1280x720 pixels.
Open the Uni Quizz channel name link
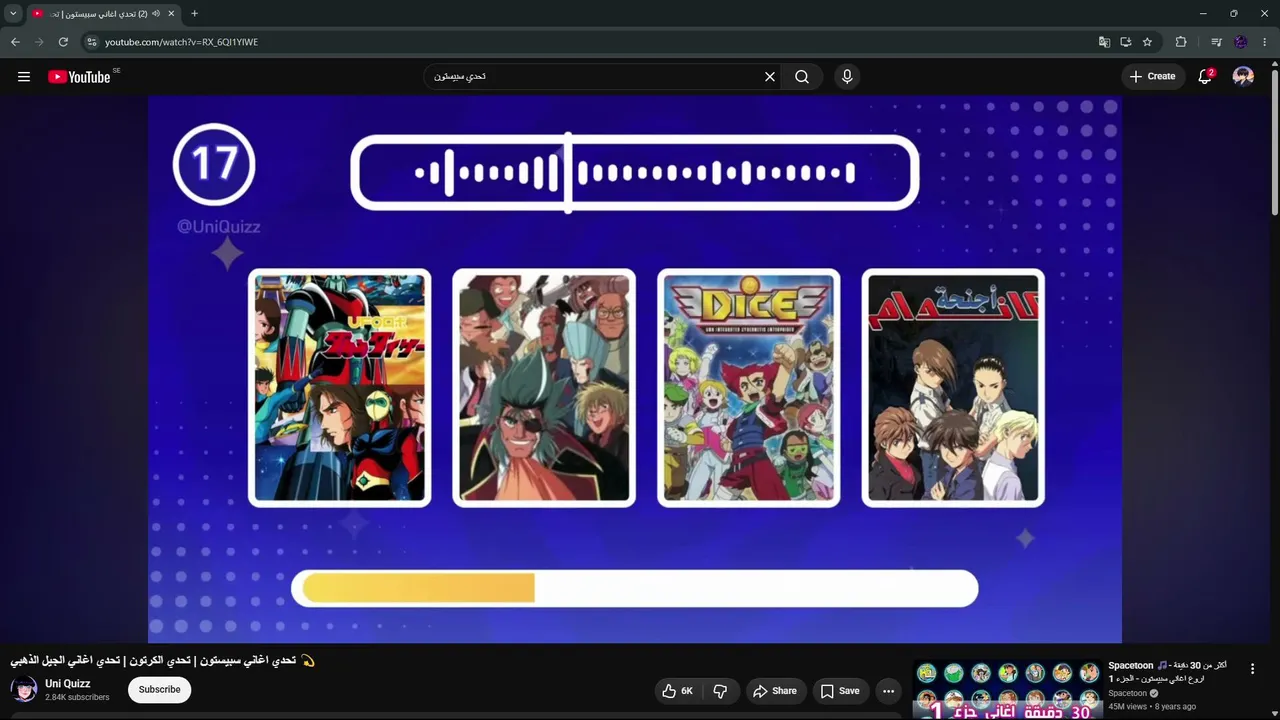point(68,684)
